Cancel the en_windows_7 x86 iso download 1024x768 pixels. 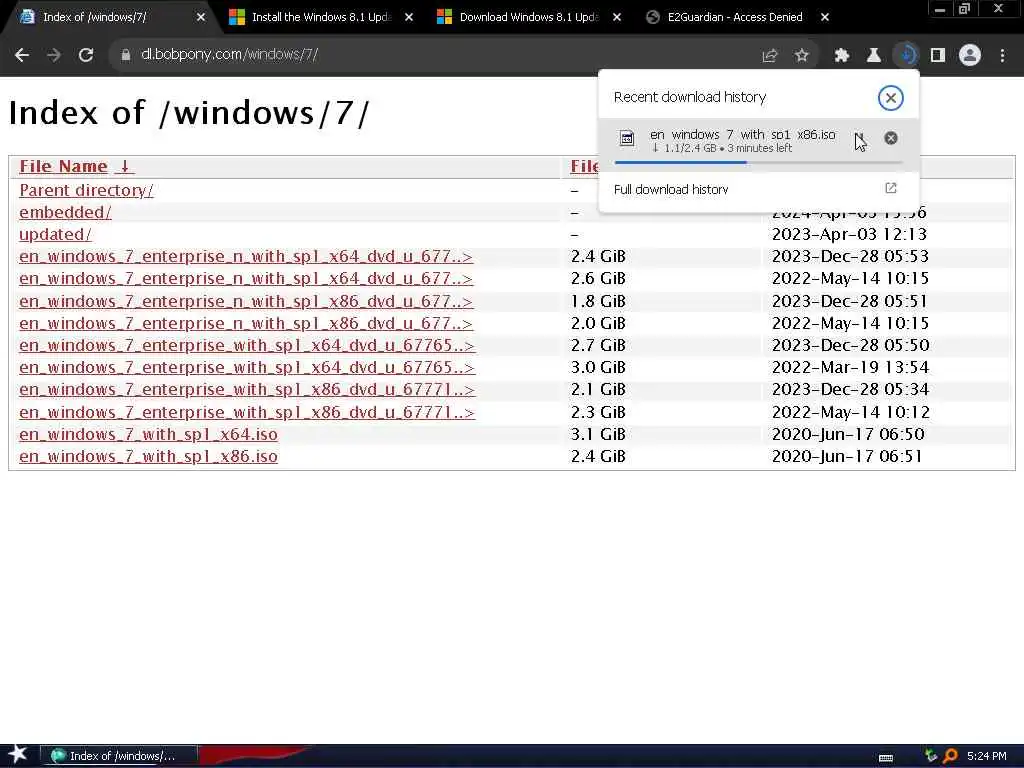891,138
